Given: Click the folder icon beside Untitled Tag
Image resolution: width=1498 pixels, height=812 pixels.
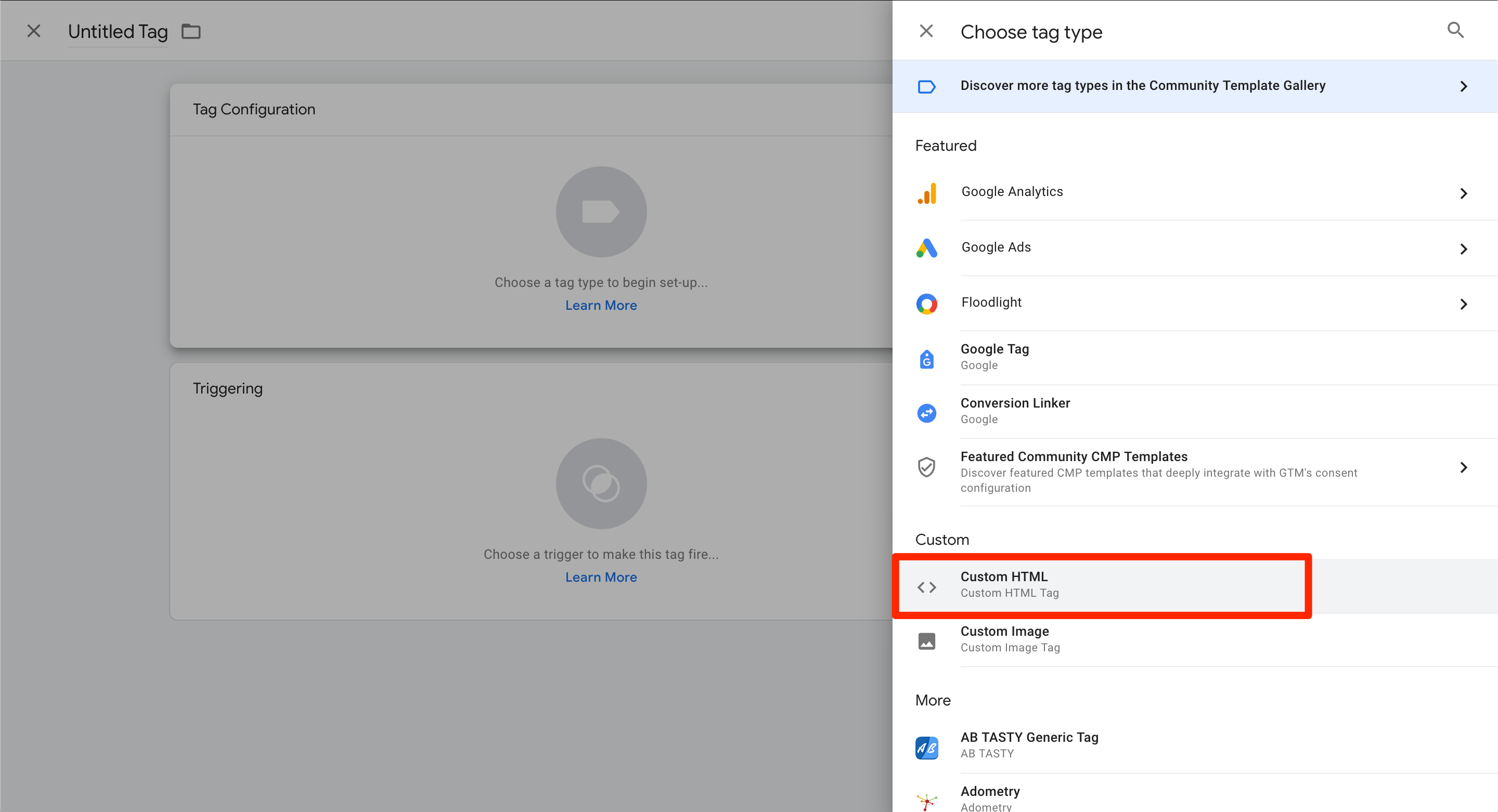Looking at the screenshot, I should [191, 31].
